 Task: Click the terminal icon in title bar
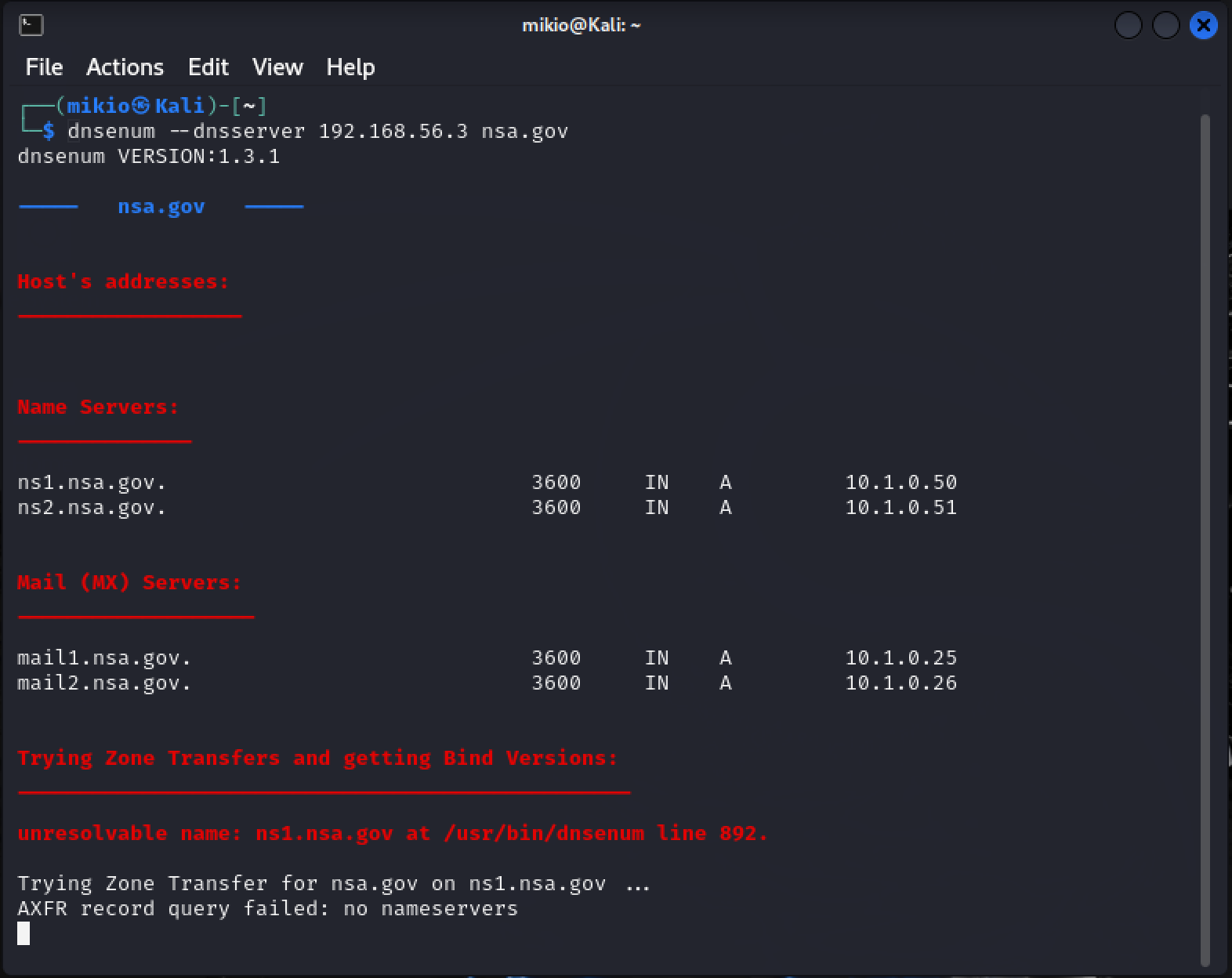pyautogui.click(x=31, y=25)
